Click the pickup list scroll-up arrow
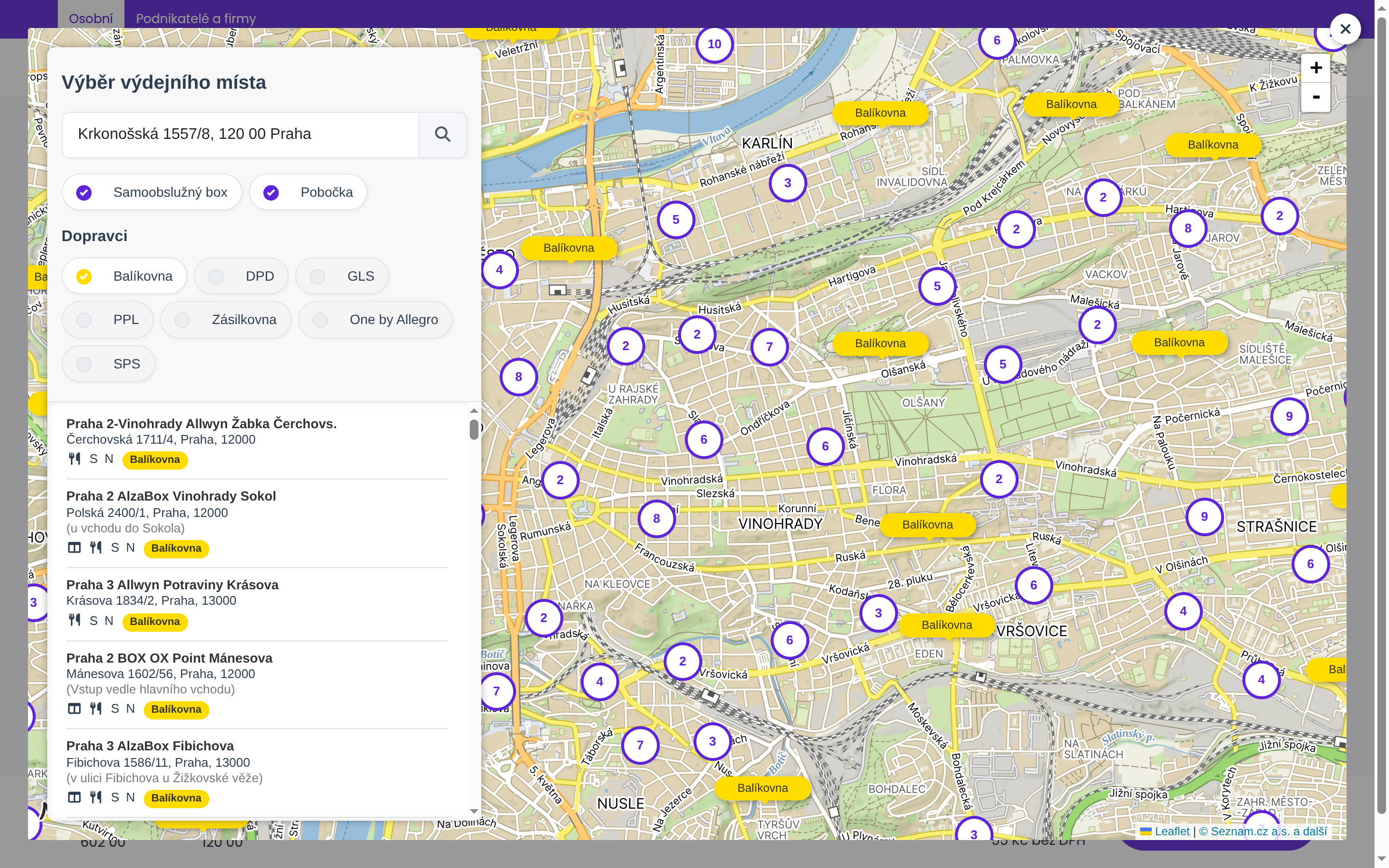Viewport: 1389px width, 868px height. pos(474,411)
